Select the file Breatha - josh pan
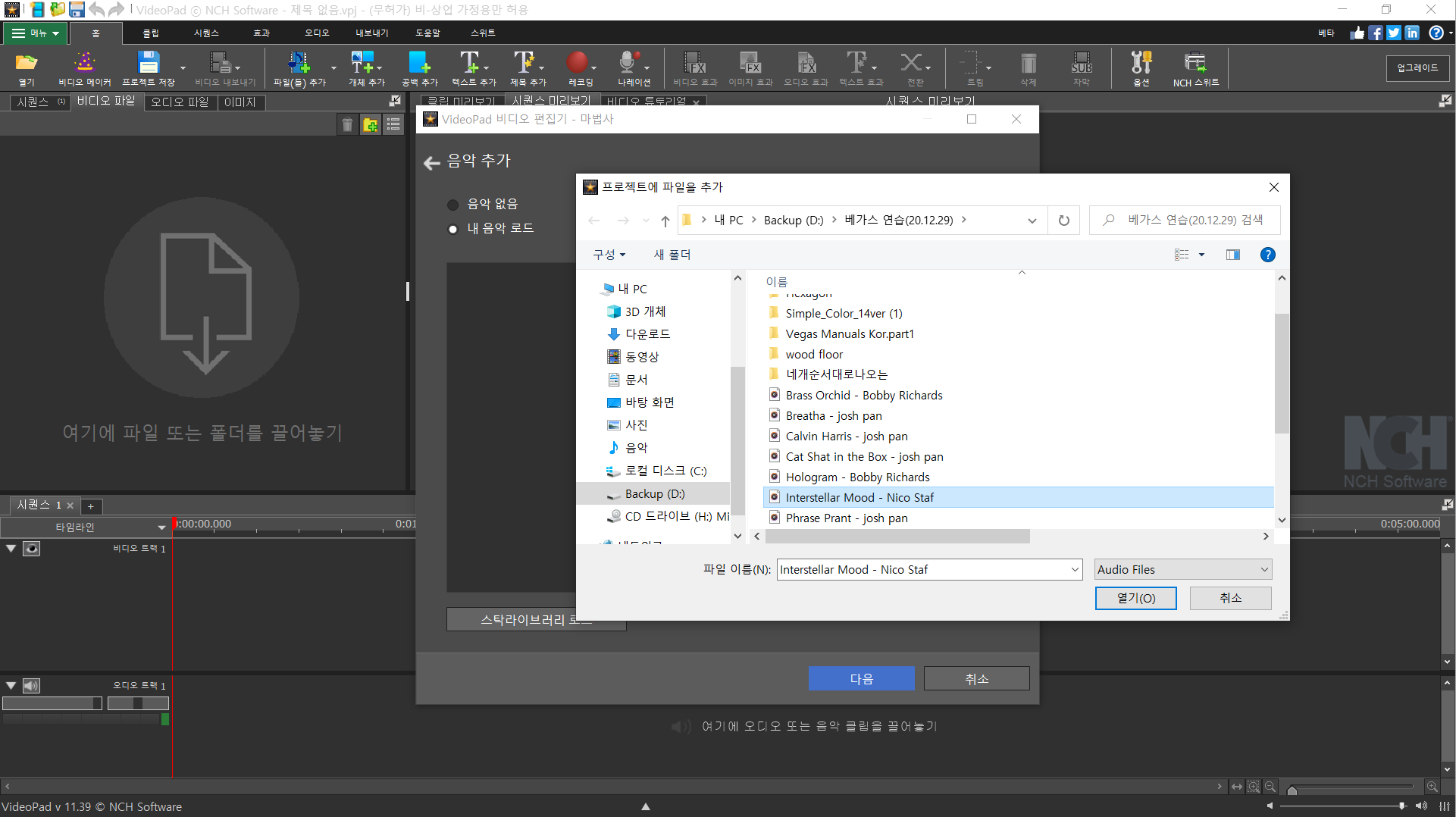The width and height of the screenshot is (1456, 817). click(x=834, y=416)
